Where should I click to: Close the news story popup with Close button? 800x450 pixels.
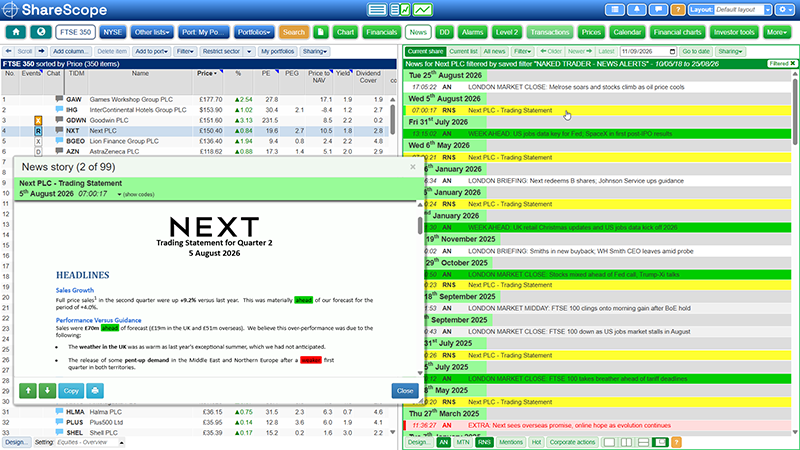[x=405, y=391]
